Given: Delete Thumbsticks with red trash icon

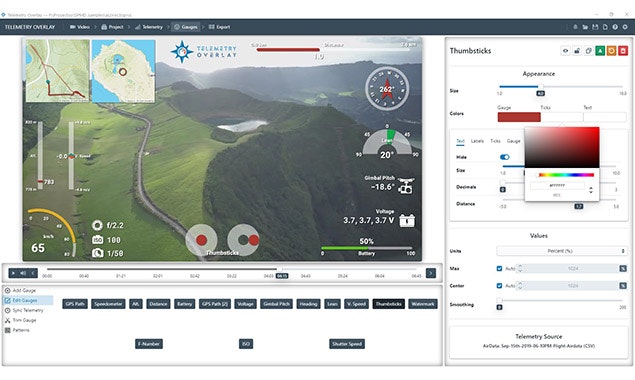Looking at the screenshot, I should (623, 51).
